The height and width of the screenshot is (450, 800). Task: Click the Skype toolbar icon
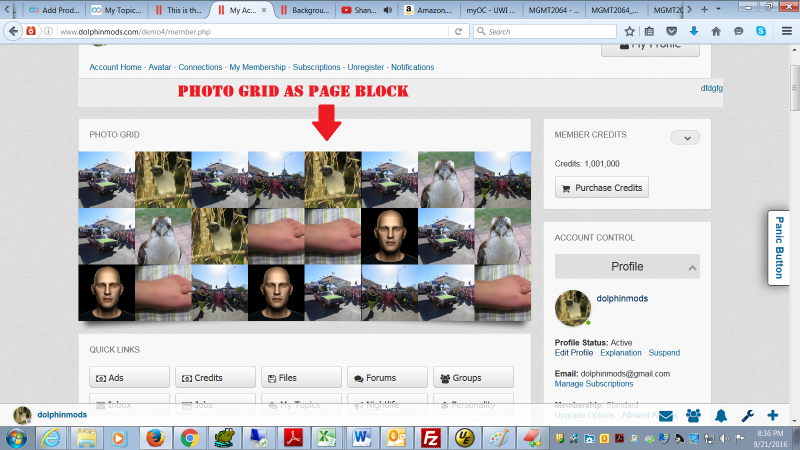coord(761,32)
